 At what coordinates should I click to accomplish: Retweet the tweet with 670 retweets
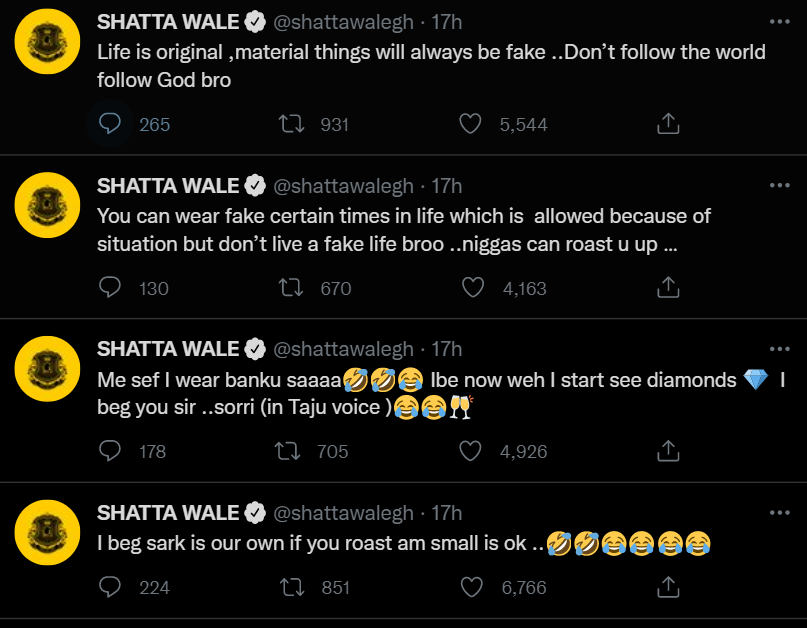click(x=291, y=287)
